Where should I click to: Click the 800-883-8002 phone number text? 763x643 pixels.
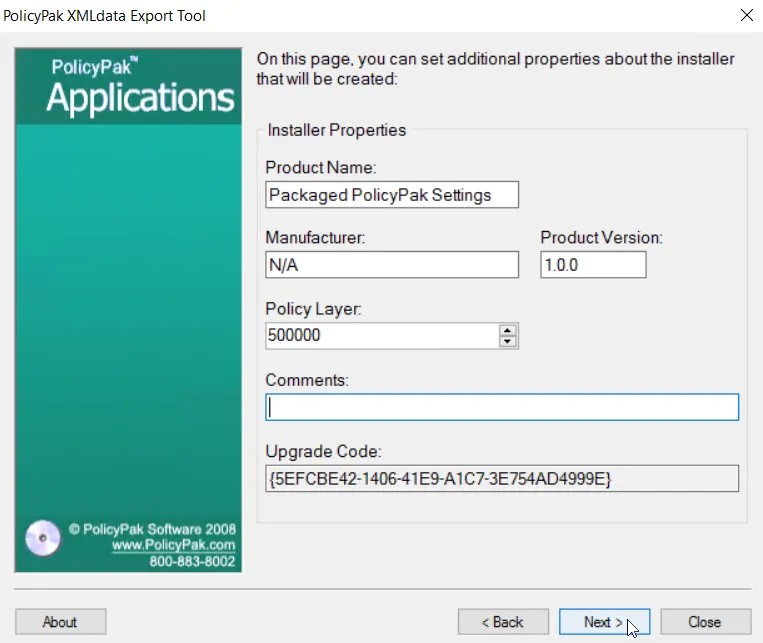[192, 561]
